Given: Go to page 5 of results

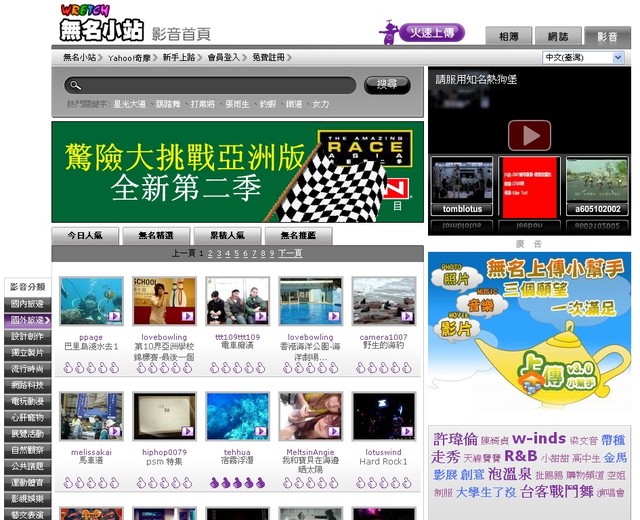Looking at the screenshot, I should 236,253.
